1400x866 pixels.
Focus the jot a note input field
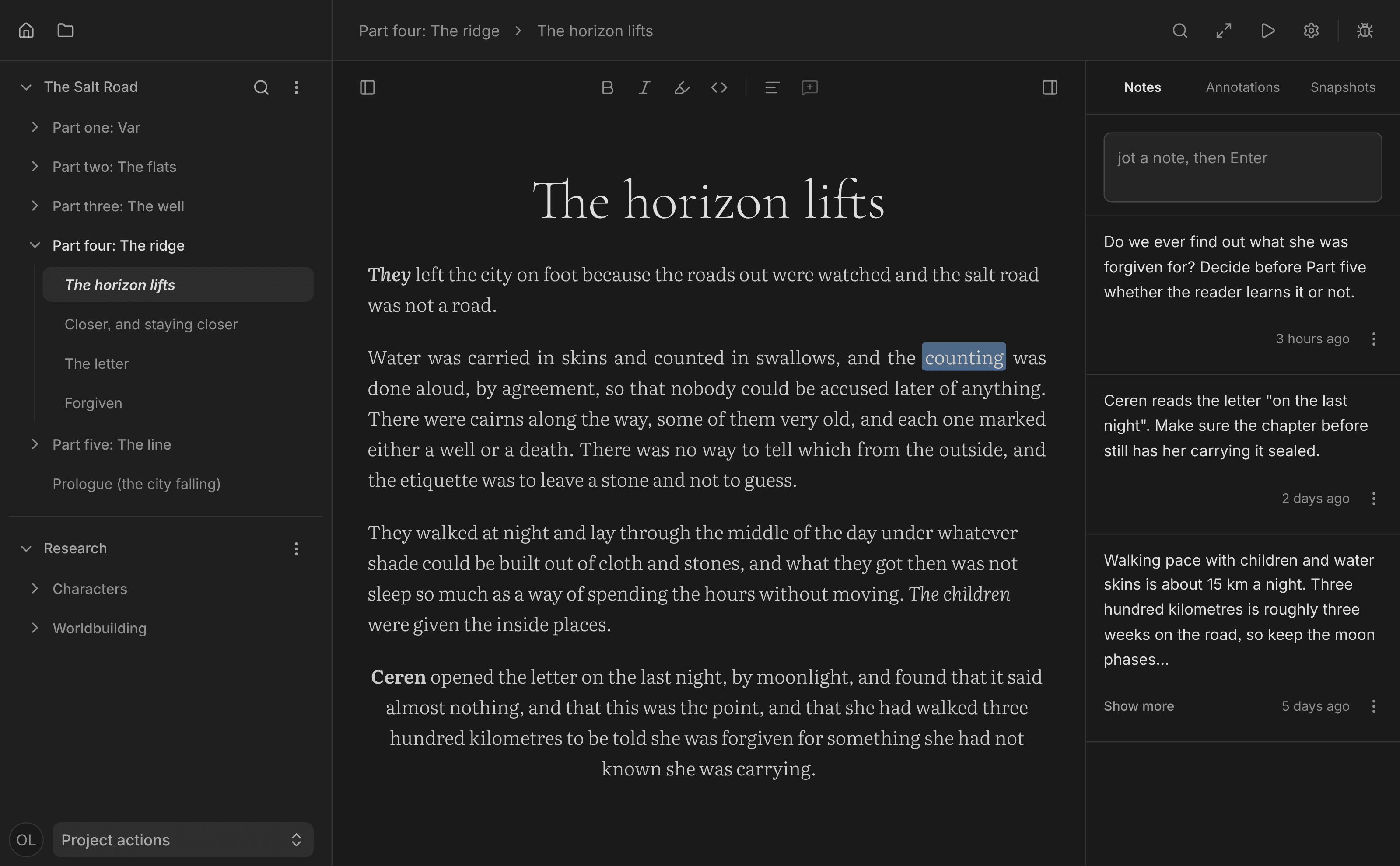[1242, 167]
